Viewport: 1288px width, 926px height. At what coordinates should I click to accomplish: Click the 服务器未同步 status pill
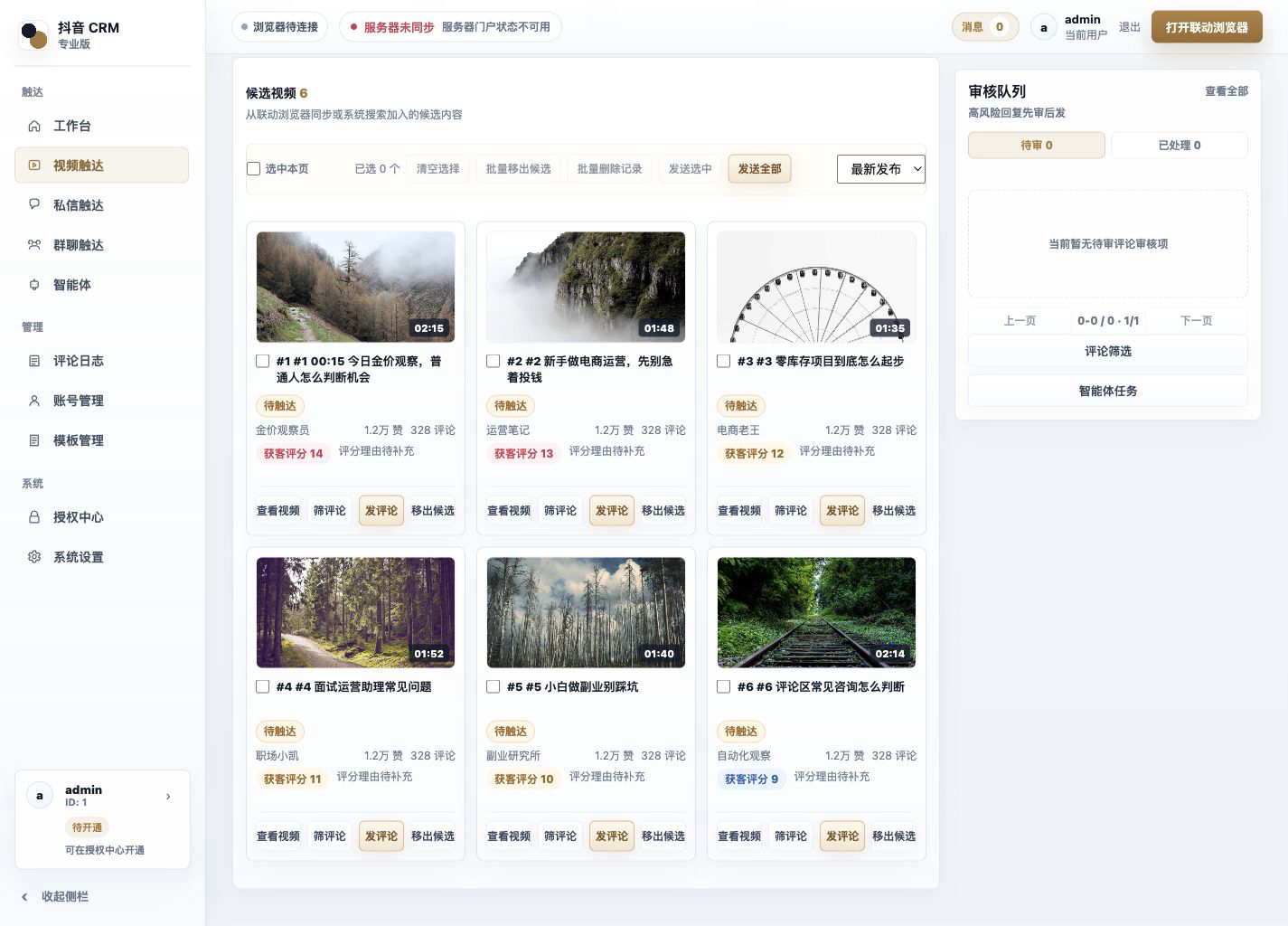pos(450,27)
